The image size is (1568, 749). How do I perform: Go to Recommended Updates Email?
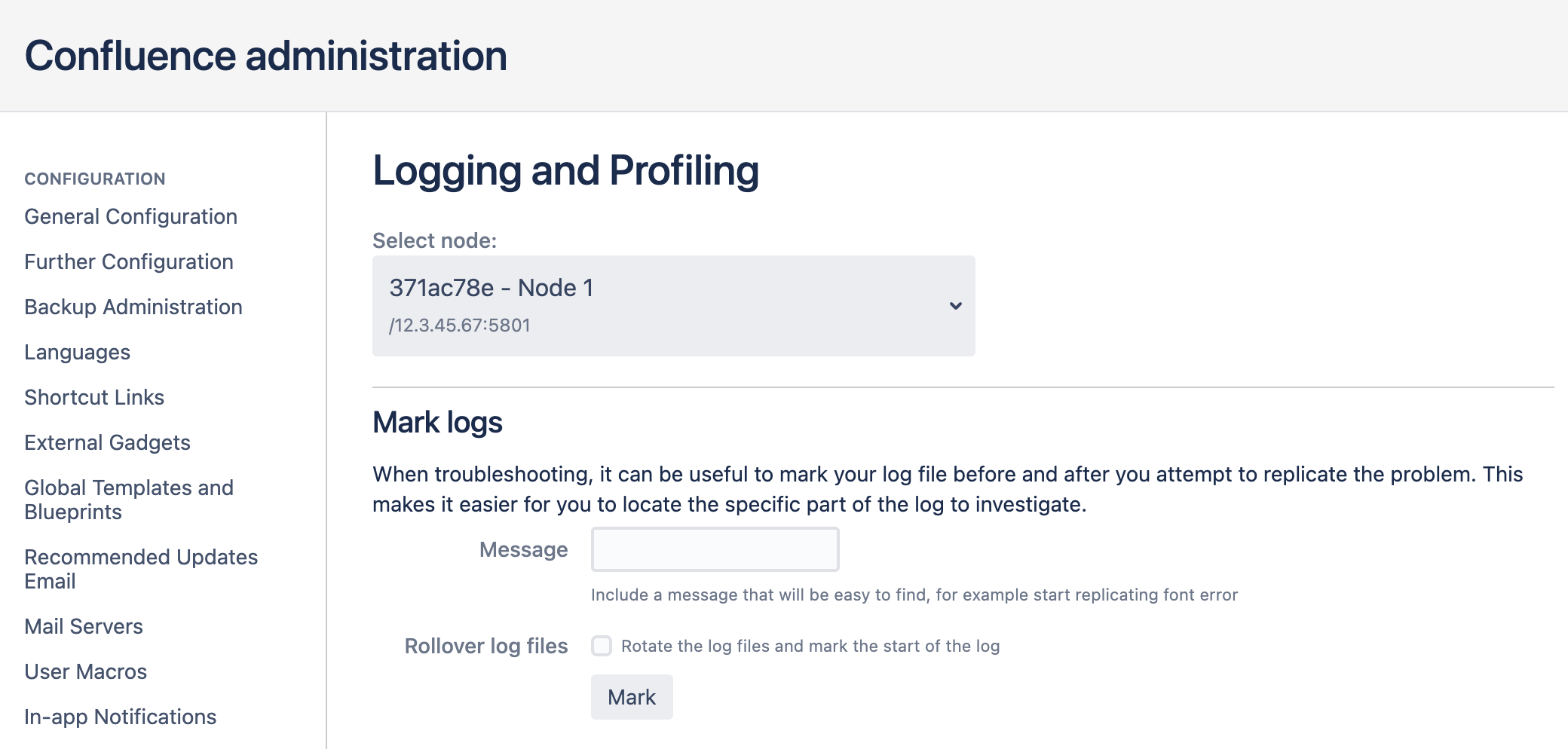tap(141, 569)
